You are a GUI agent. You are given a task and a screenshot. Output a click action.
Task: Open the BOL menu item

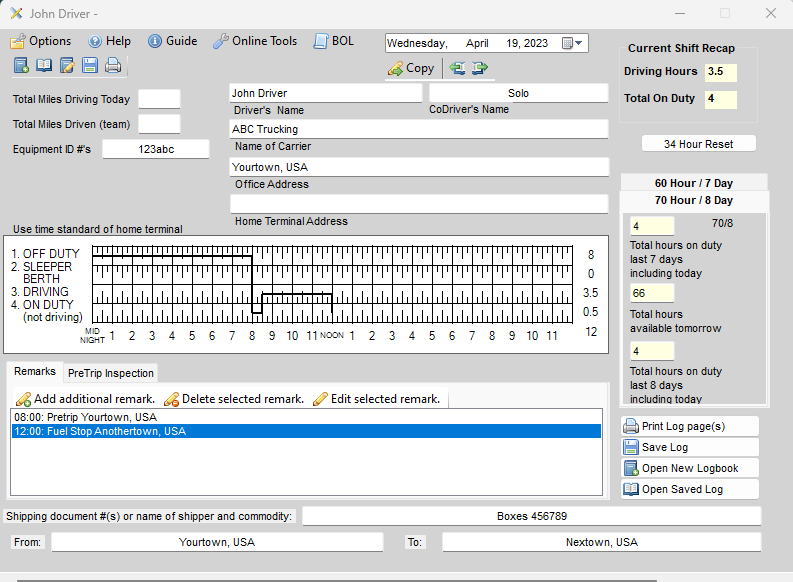click(x=334, y=41)
